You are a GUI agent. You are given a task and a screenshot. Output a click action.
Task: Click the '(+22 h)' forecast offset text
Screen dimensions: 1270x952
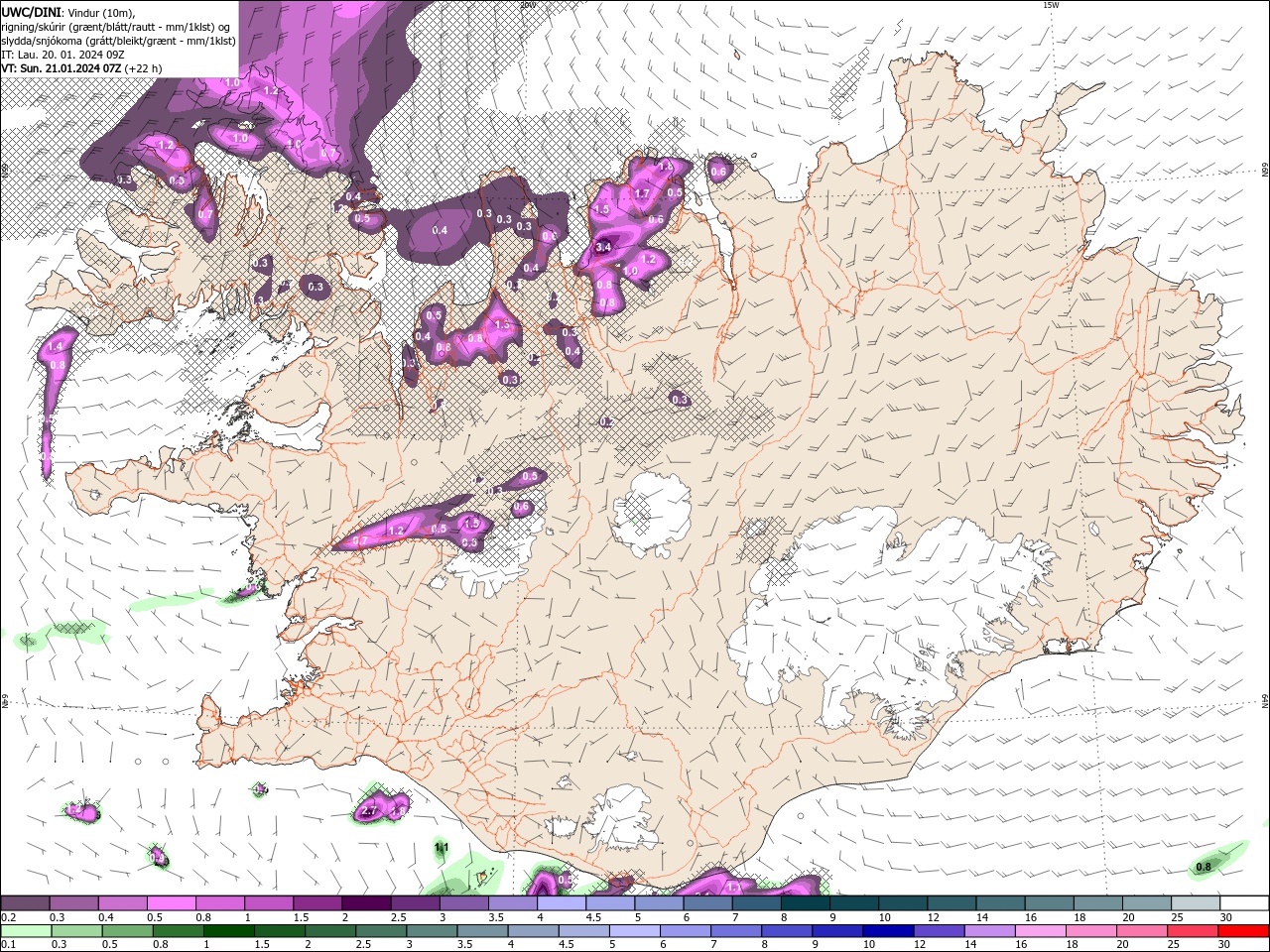click(x=143, y=68)
